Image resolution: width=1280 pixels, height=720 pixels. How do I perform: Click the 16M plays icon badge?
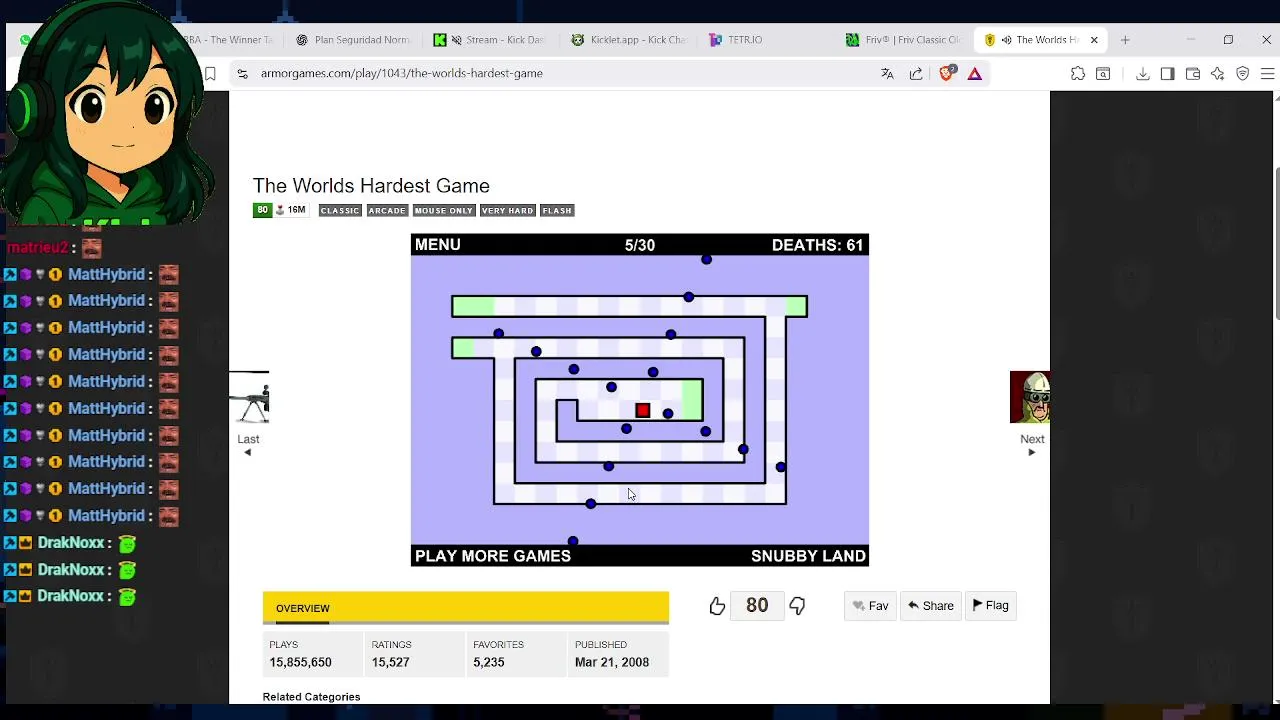(291, 210)
